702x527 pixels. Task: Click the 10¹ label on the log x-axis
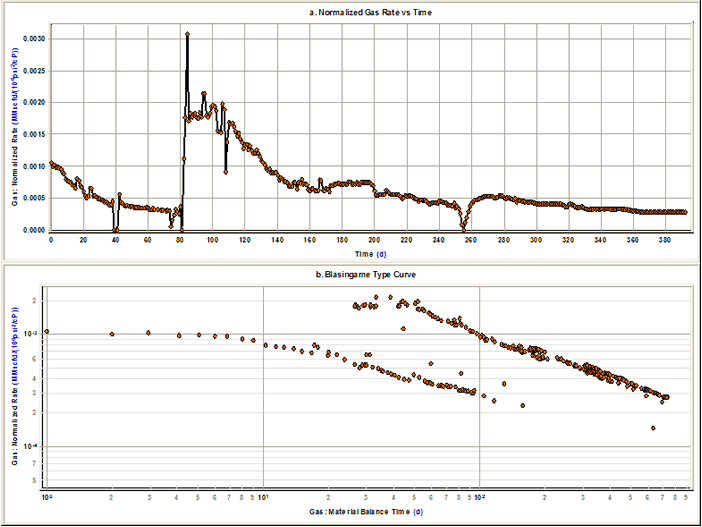coord(263,496)
